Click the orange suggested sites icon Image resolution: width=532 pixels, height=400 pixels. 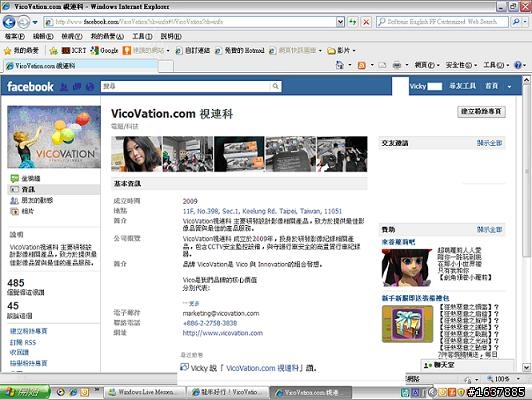point(127,51)
